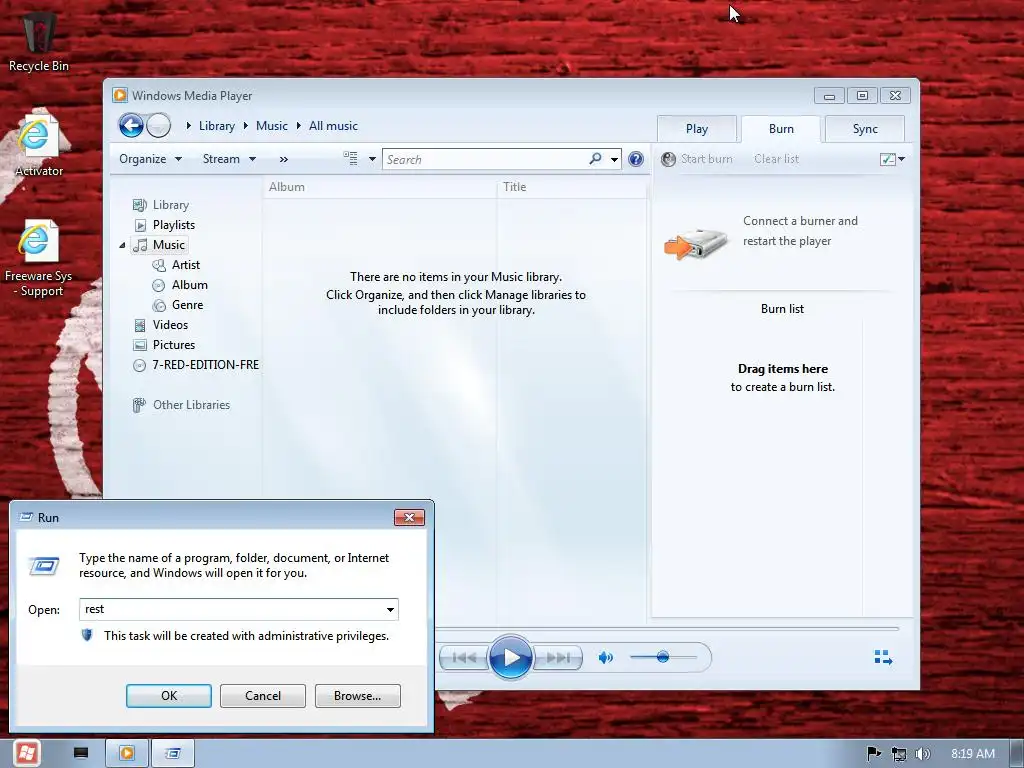
Task: Expand the view options dropdown arrow
Action: tap(372, 159)
